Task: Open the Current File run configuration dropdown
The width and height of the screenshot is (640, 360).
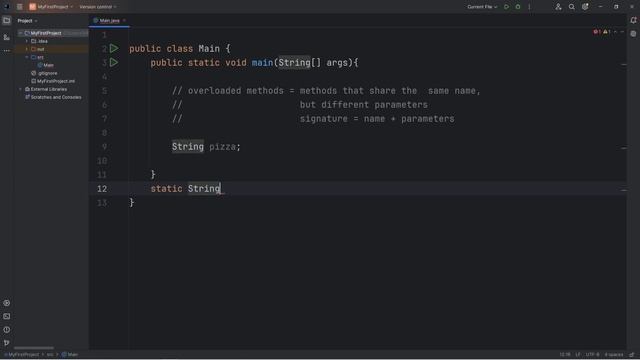Action: [x=482, y=7]
